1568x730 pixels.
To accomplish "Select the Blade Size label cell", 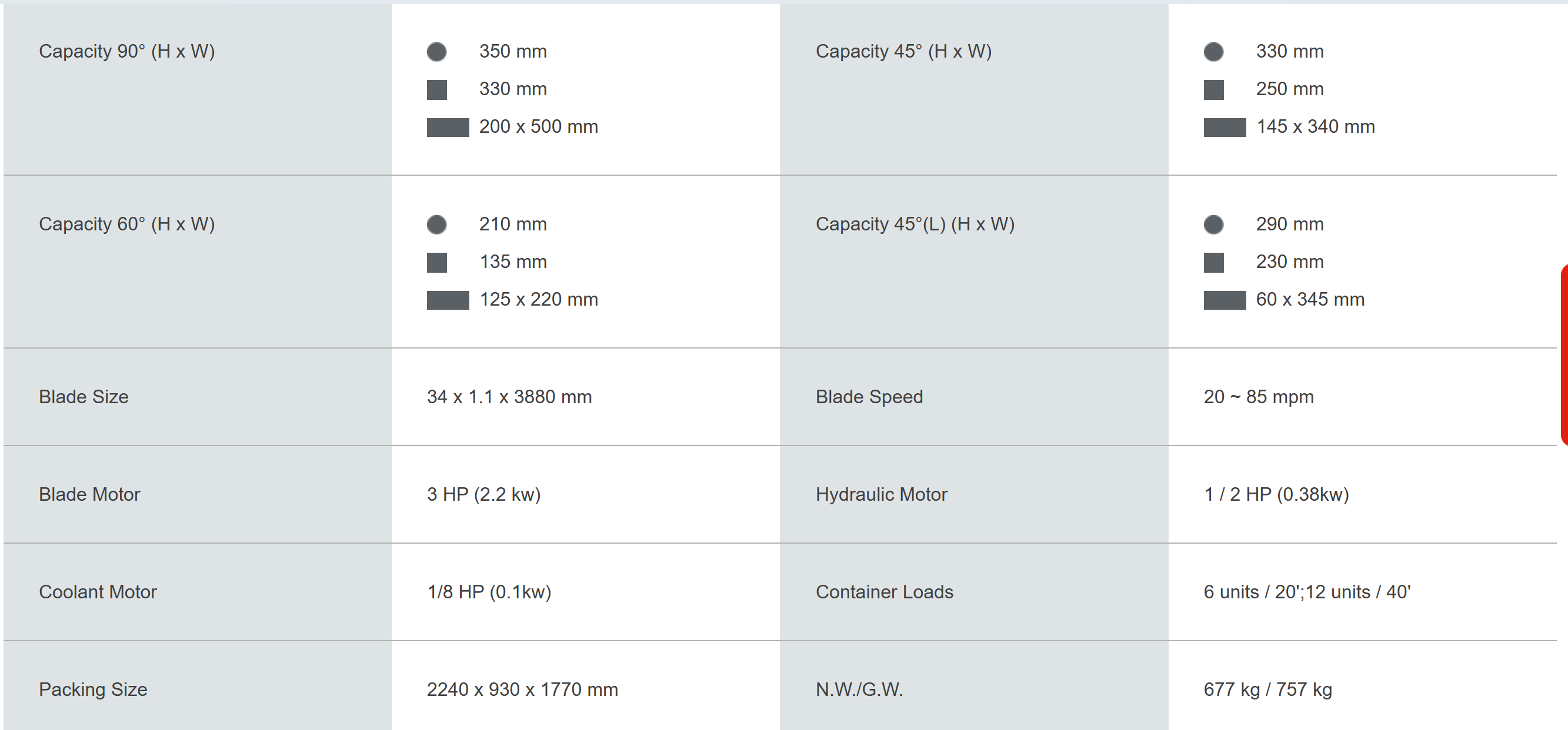I will [x=197, y=397].
